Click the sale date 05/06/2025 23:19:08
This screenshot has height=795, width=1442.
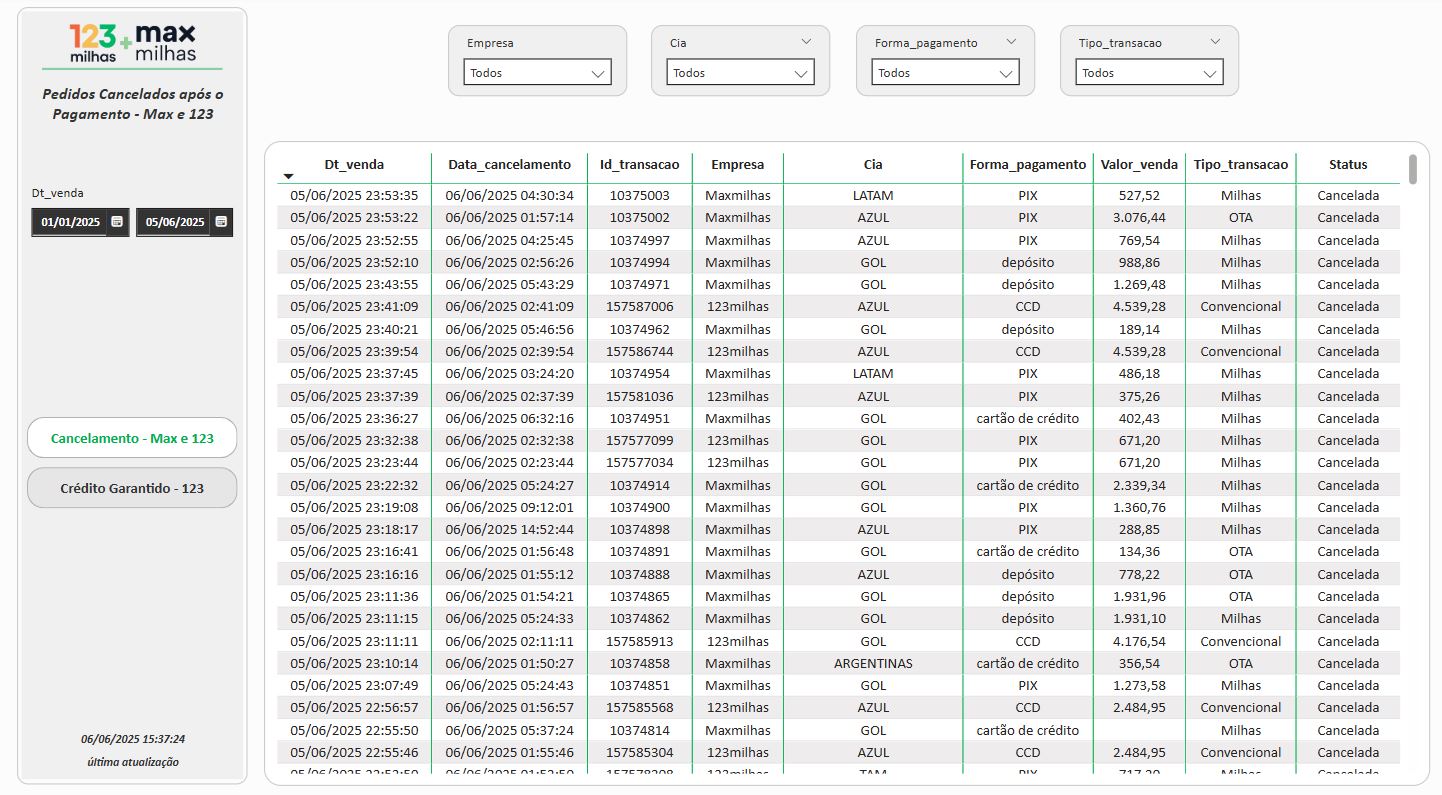[x=354, y=507]
